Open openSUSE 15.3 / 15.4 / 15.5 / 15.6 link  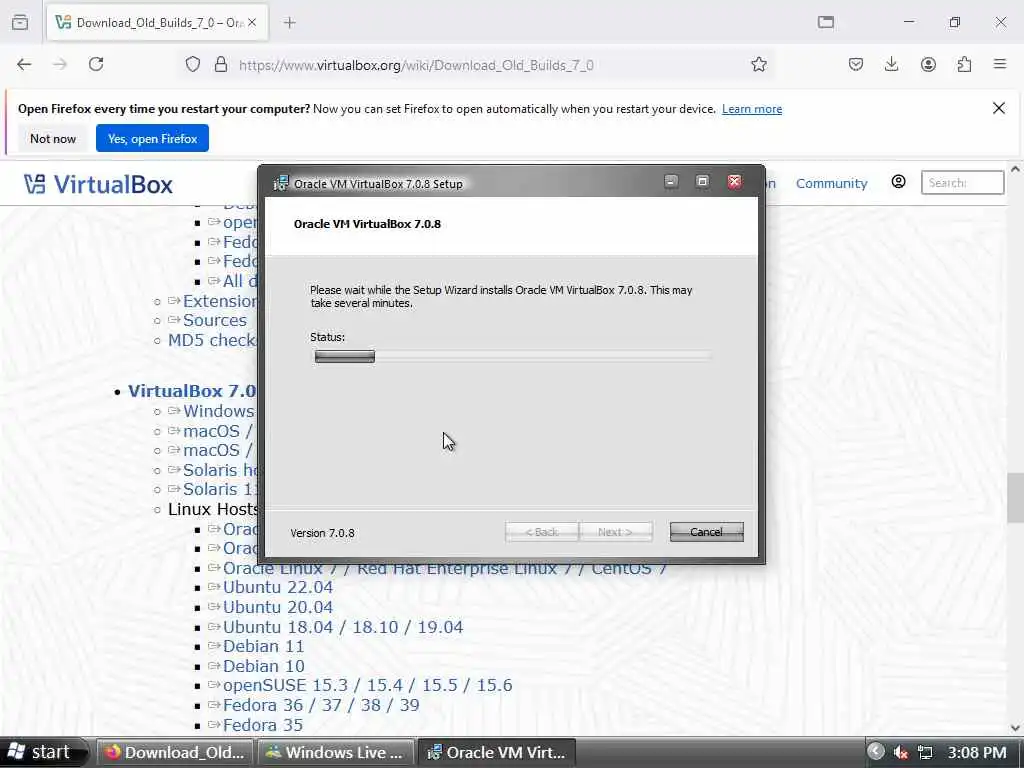click(367, 686)
